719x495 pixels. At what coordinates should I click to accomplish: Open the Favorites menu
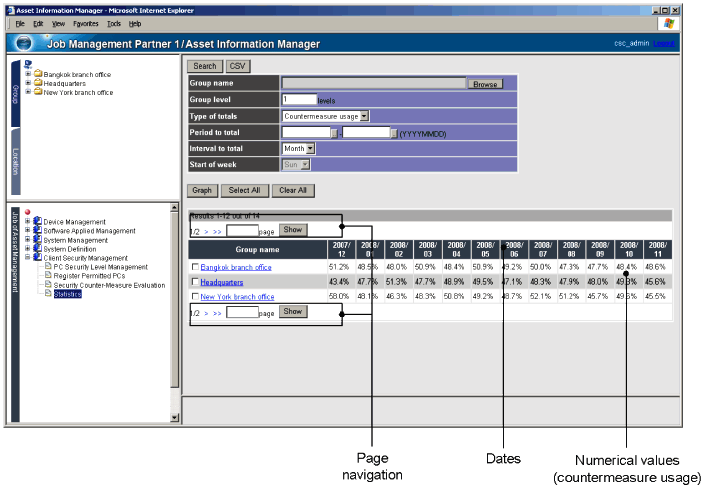(x=85, y=23)
